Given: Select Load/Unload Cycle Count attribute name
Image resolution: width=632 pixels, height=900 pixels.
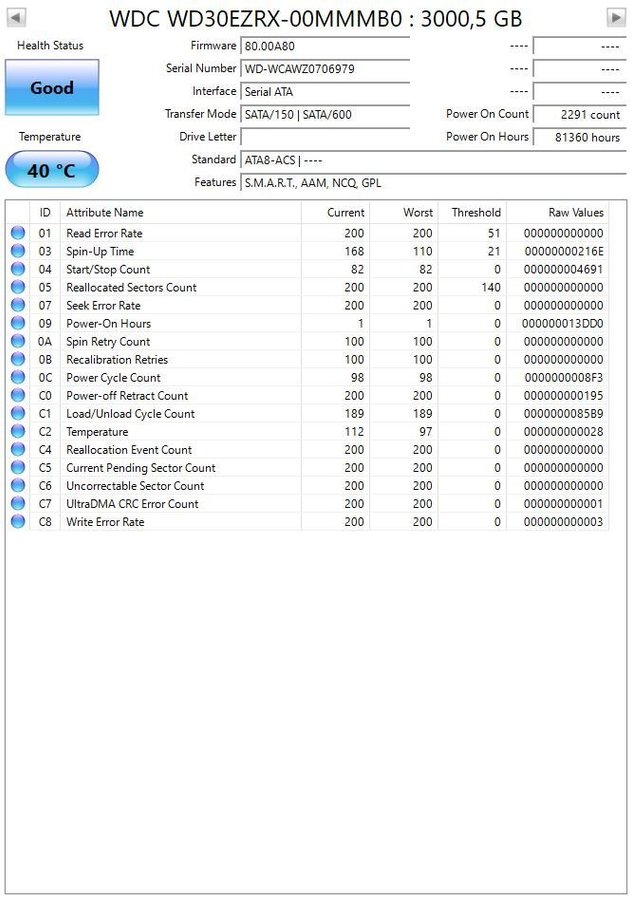Looking at the screenshot, I should tap(130, 414).
